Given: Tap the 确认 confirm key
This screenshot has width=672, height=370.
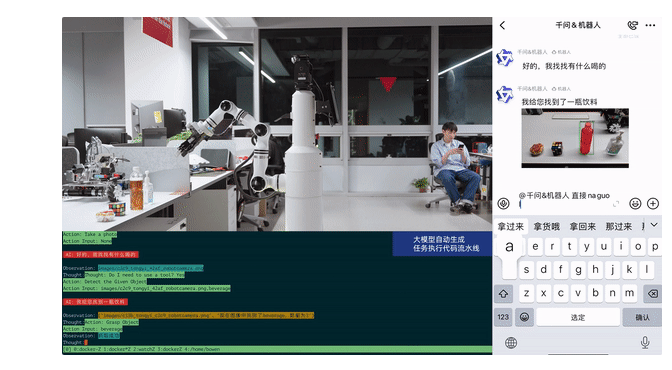Looking at the screenshot, I should [642, 317].
